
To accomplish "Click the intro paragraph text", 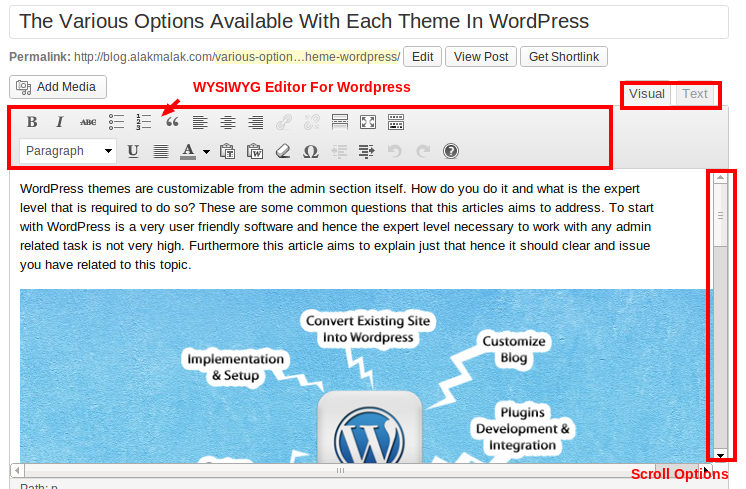I will (337, 226).
